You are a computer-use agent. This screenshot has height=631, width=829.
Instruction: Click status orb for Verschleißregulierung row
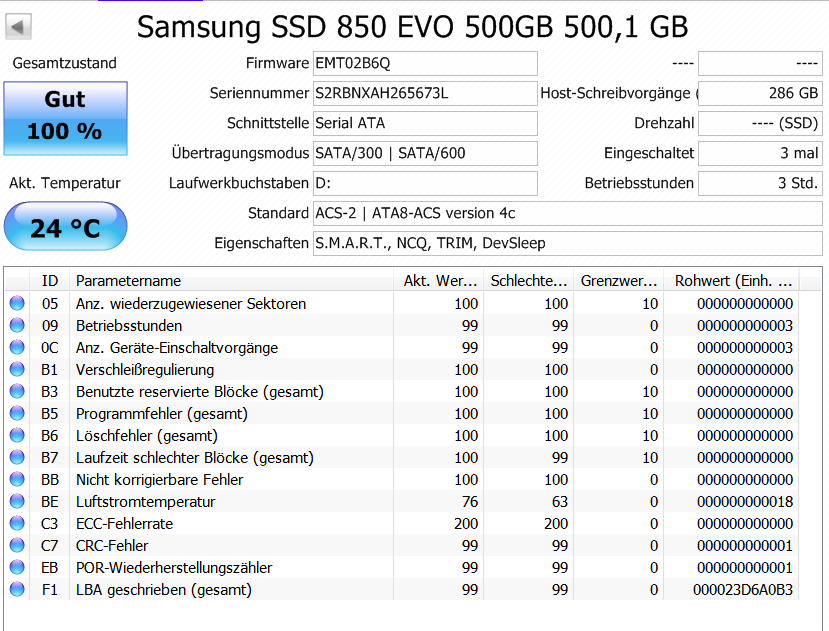(17, 369)
